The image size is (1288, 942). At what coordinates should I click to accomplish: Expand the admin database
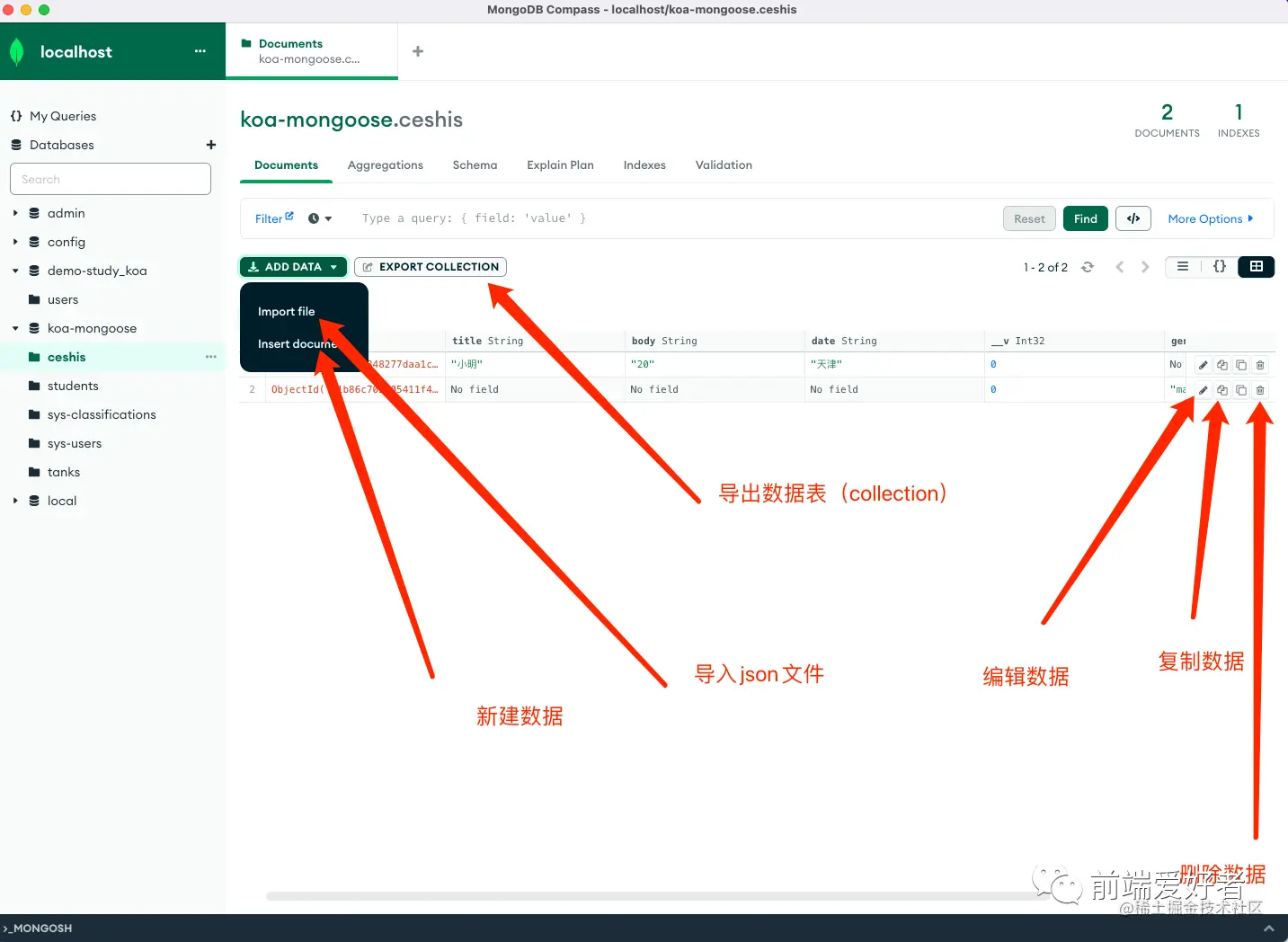pyautogui.click(x=15, y=213)
